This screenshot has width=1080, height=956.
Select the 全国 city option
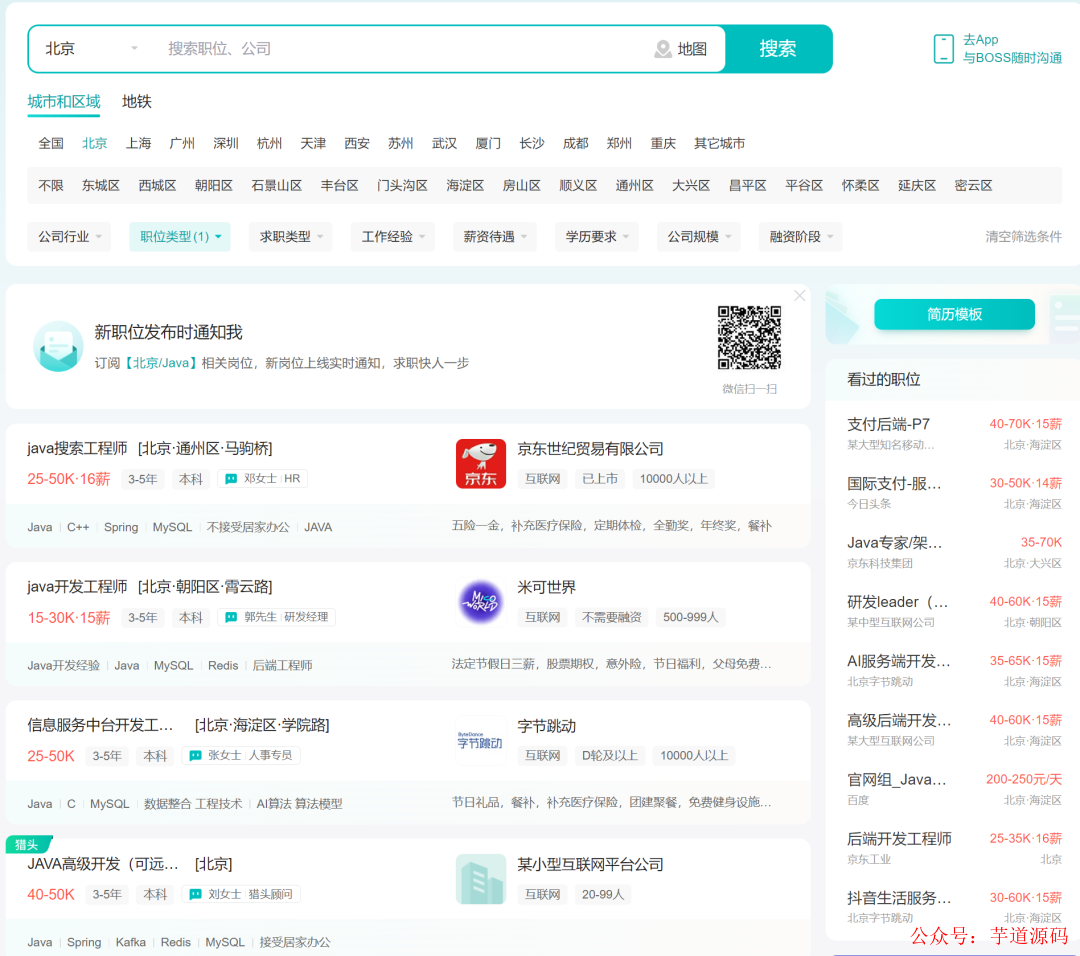(51, 143)
